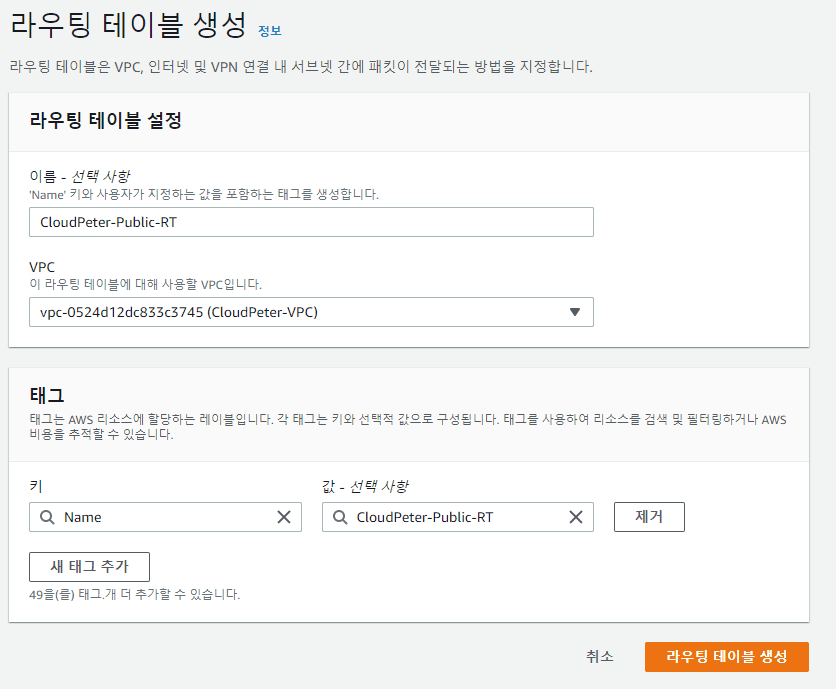Cancel with the 취소 button
Viewport: 836px width, 689px height.
(600, 656)
